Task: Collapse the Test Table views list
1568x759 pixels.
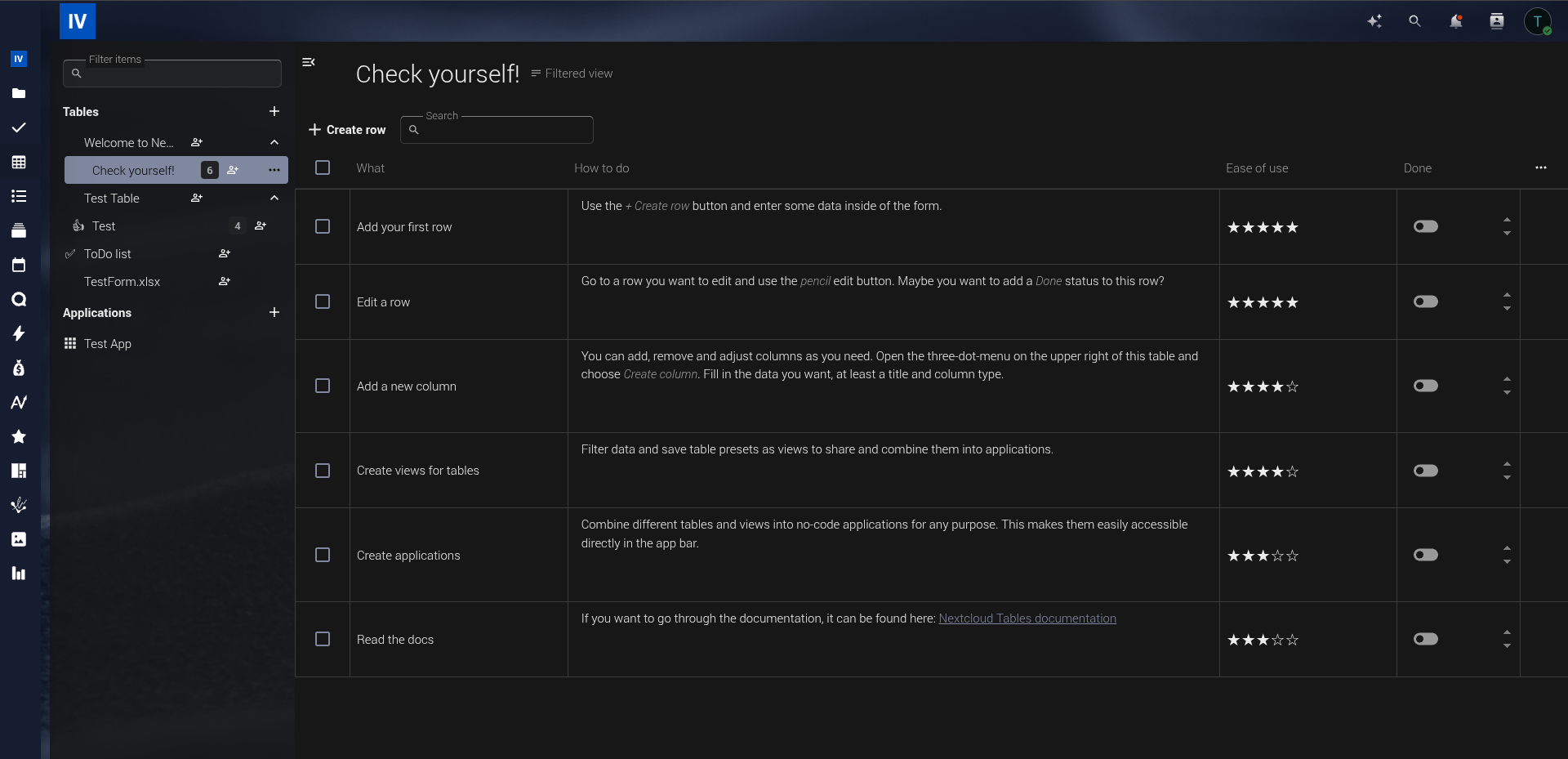Action: pos(274,199)
